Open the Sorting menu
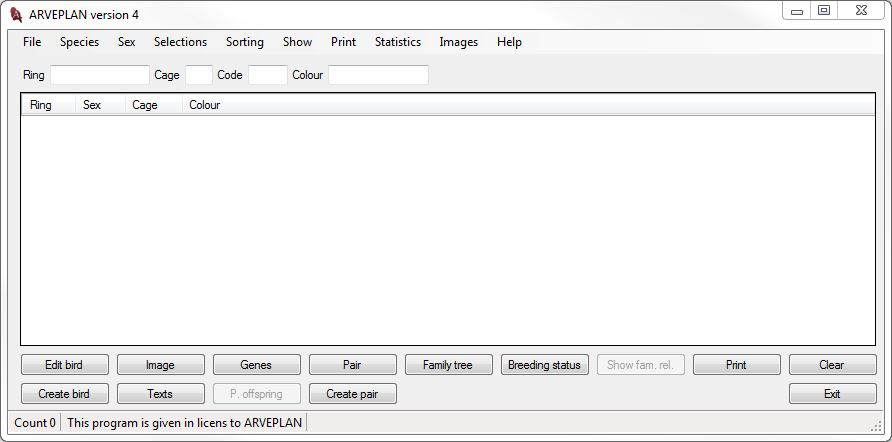Image resolution: width=892 pixels, height=442 pixels. (245, 42)
